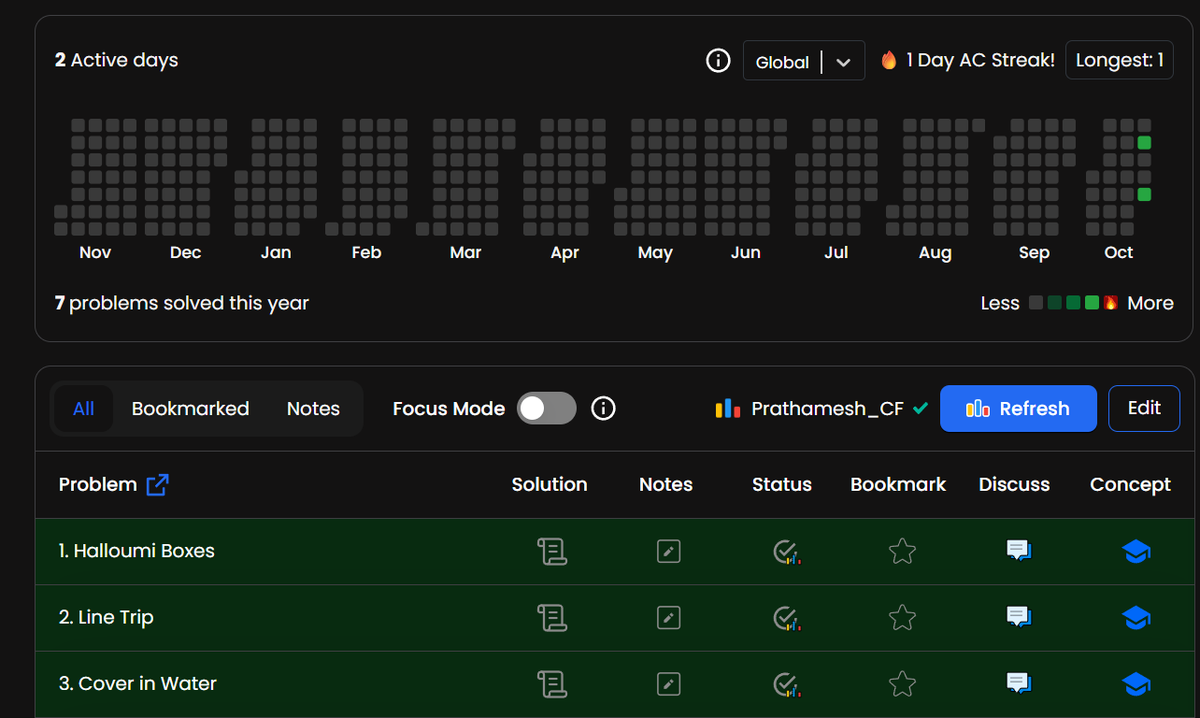
Task: Click the Discuss column header
Action: click(1014, 485)
